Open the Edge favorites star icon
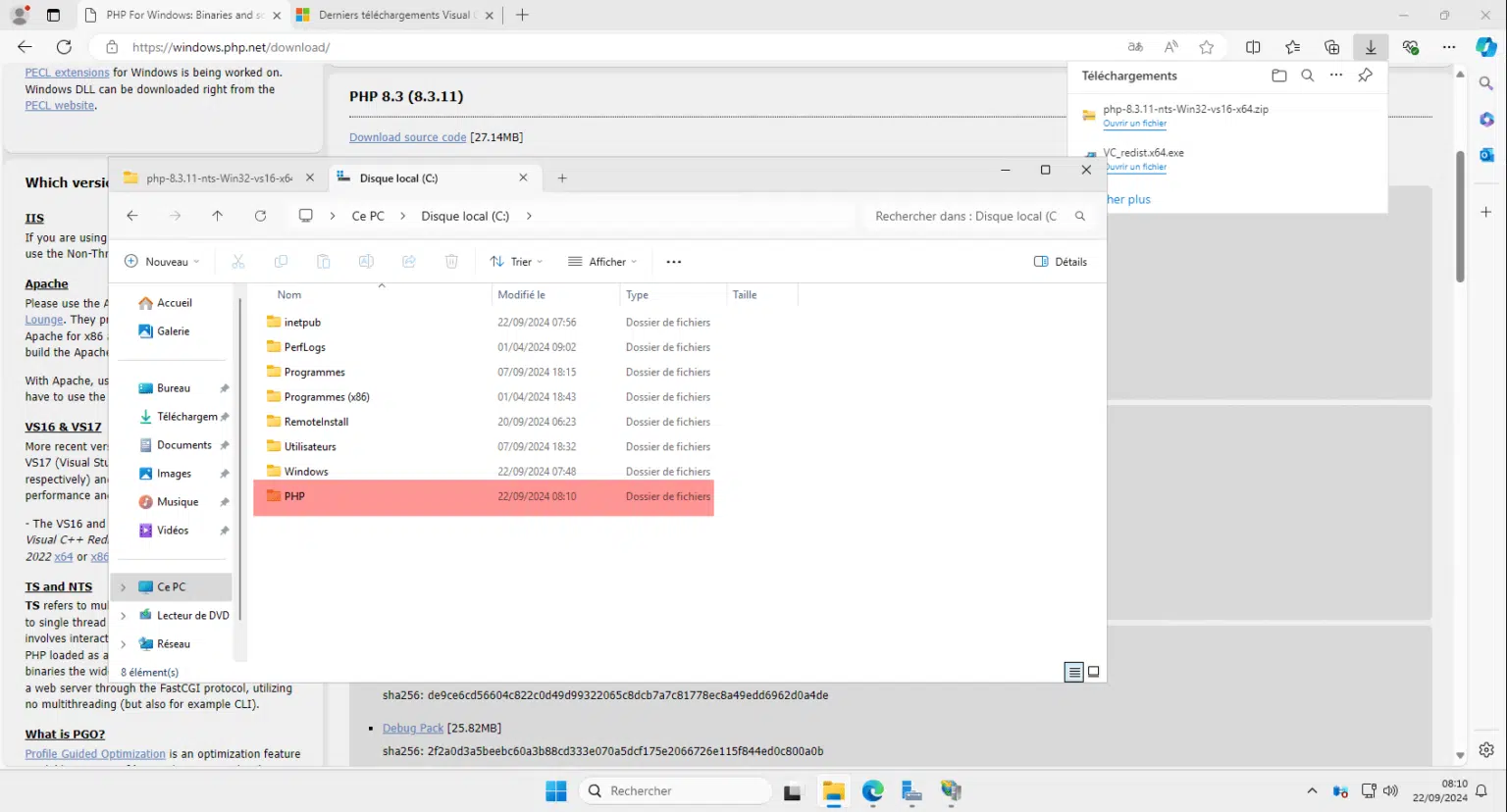This screenshot has height=812, width=1507. click(1206, 47)
